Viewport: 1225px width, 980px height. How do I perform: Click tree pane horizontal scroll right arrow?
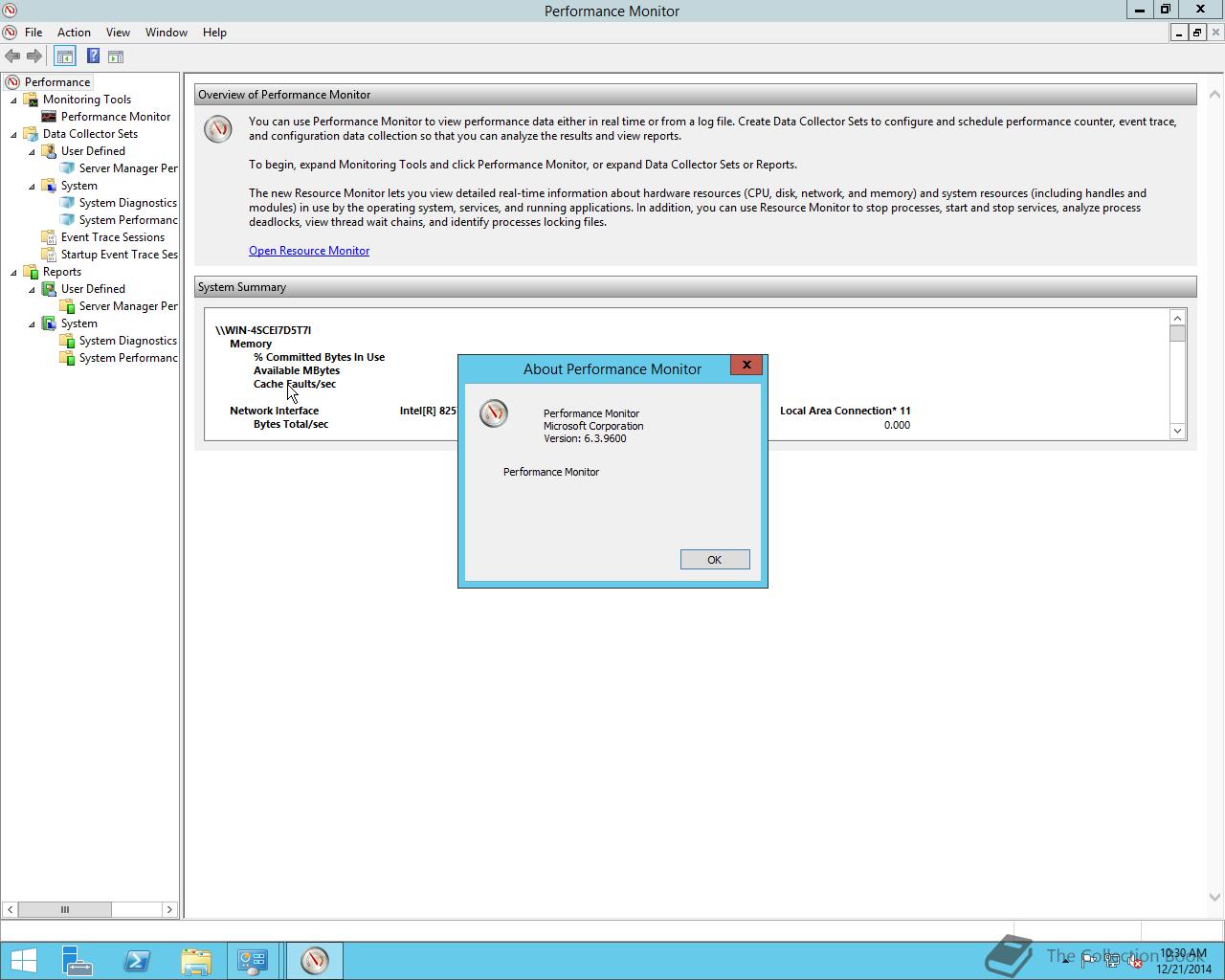pos(169,909)
